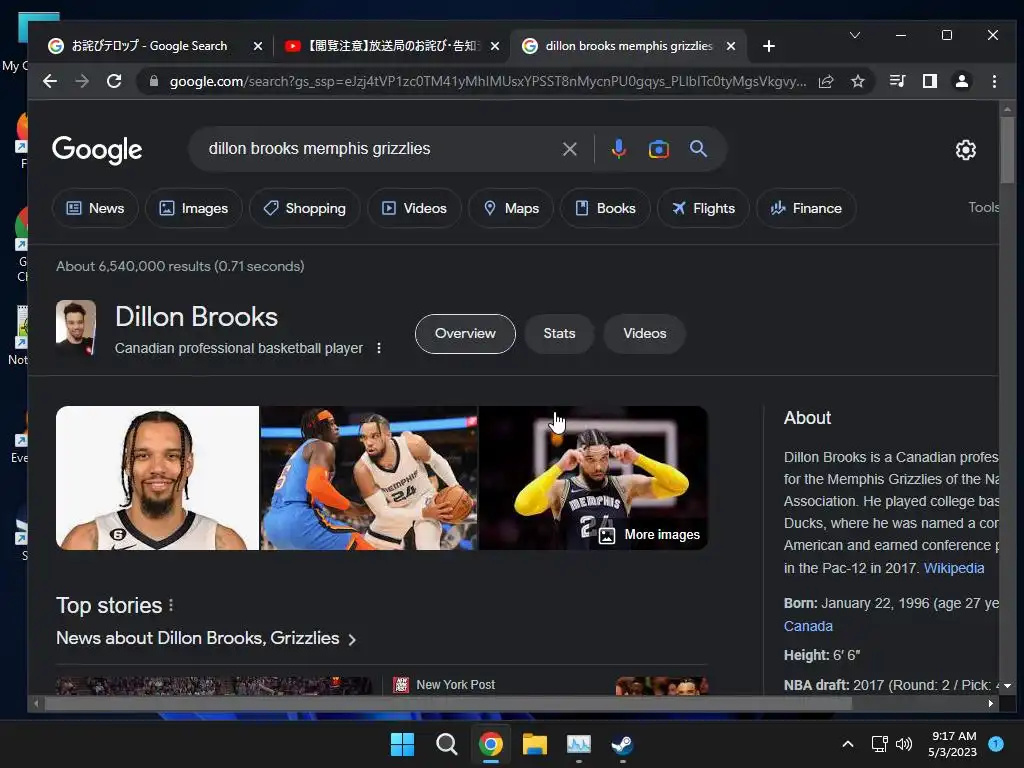1024x768 pixels.
Task: Click the magnifier search button
Action: tap(698, 149)
